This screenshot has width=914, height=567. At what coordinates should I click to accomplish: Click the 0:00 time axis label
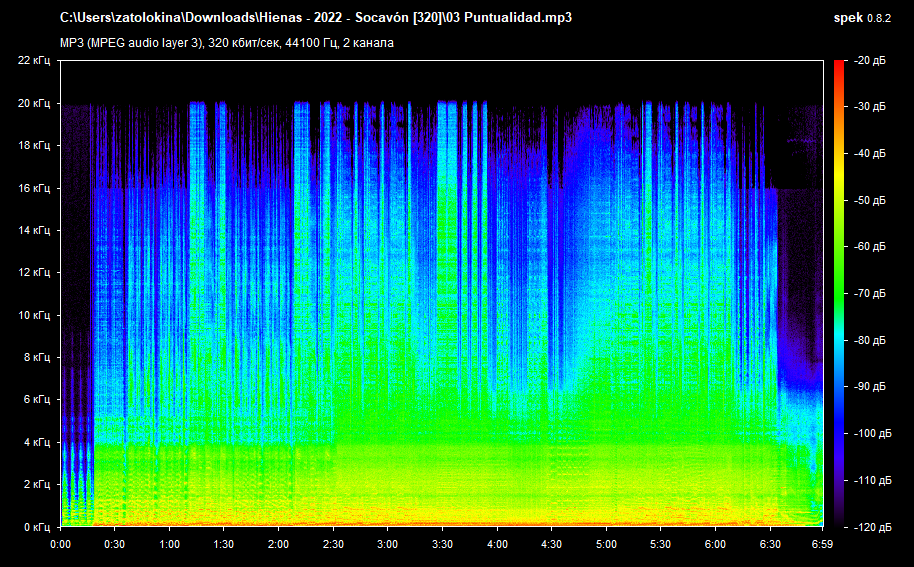point(60,544)
